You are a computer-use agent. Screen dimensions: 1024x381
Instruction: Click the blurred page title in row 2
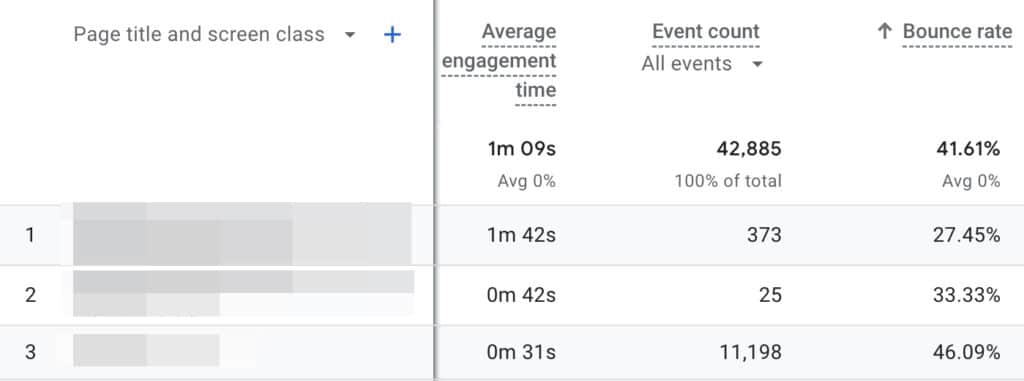coord(244,293)
